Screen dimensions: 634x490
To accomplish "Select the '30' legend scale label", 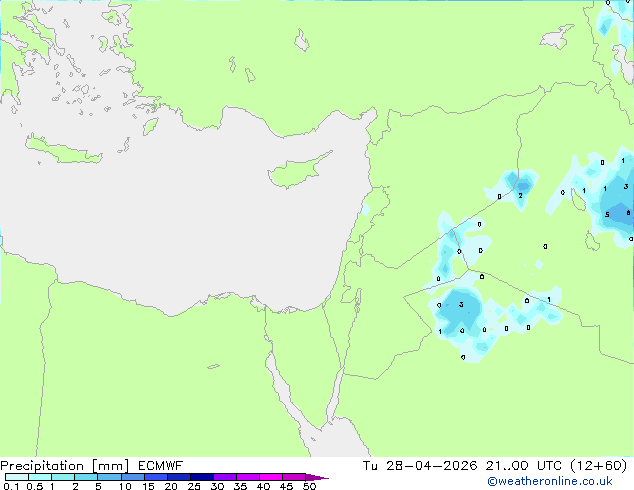I will coord(217,486).
